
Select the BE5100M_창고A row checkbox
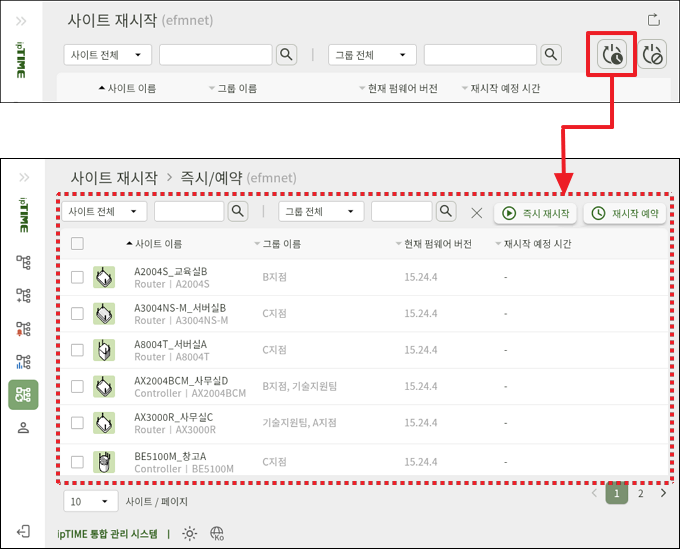point(78,462)
